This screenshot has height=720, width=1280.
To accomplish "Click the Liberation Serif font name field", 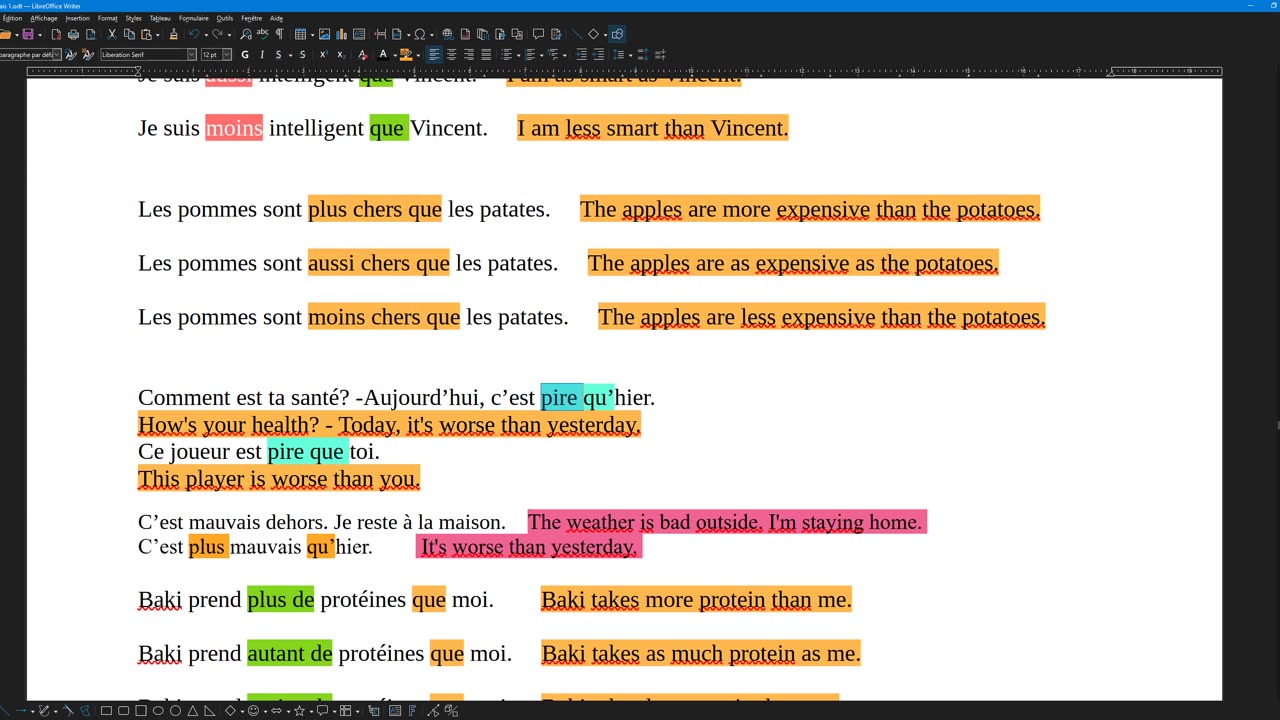I will click(143, 55).
